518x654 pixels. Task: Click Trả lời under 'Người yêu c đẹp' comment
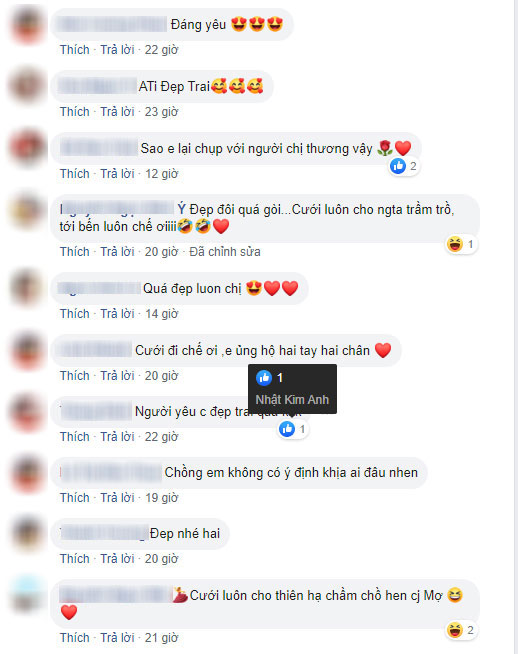(x=117, y=437)
